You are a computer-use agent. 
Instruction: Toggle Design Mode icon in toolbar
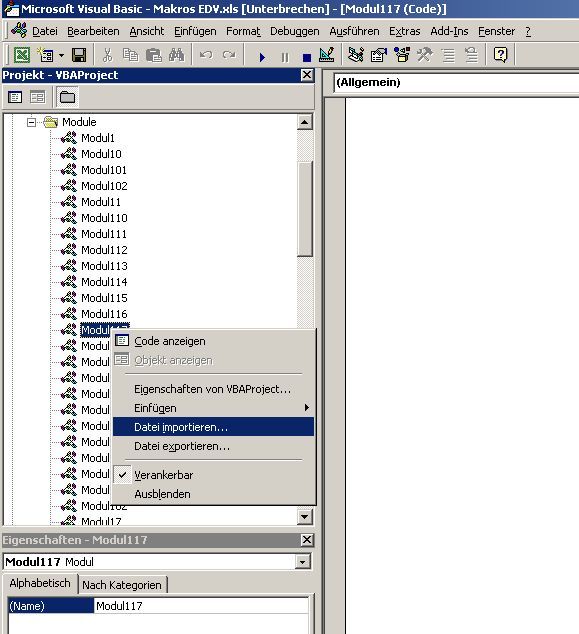(x=327, y=55)
